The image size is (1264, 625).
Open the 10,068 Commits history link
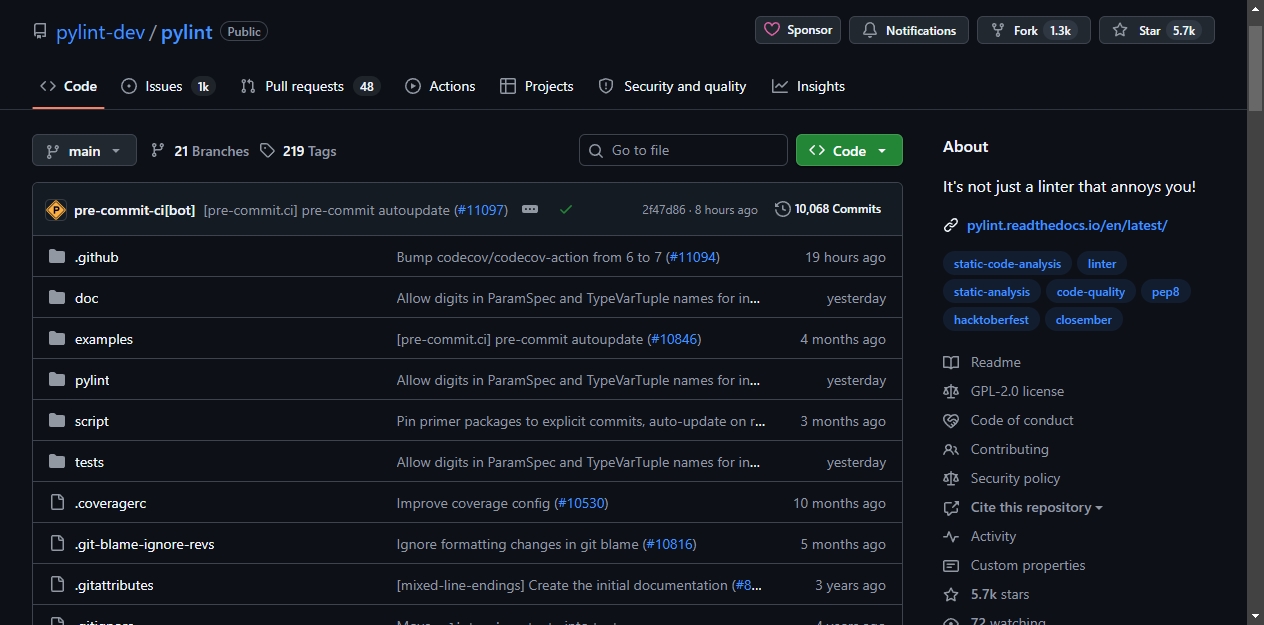pos(828,209)
